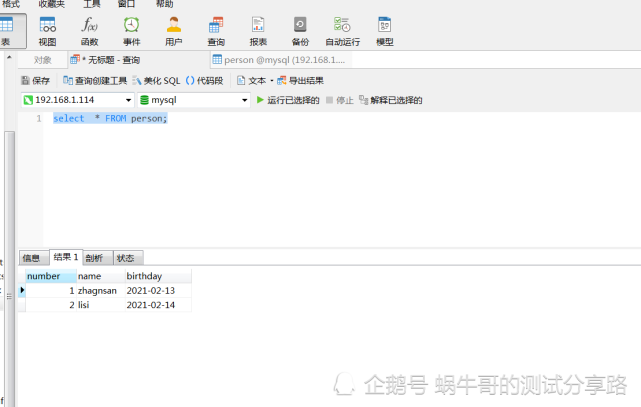Switch to the 对象 (Objects) tab
The image size is (641, 407).
43,60
